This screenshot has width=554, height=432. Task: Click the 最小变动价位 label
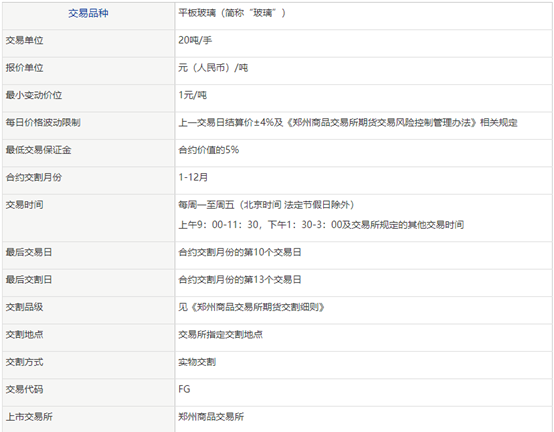(34, 95)
